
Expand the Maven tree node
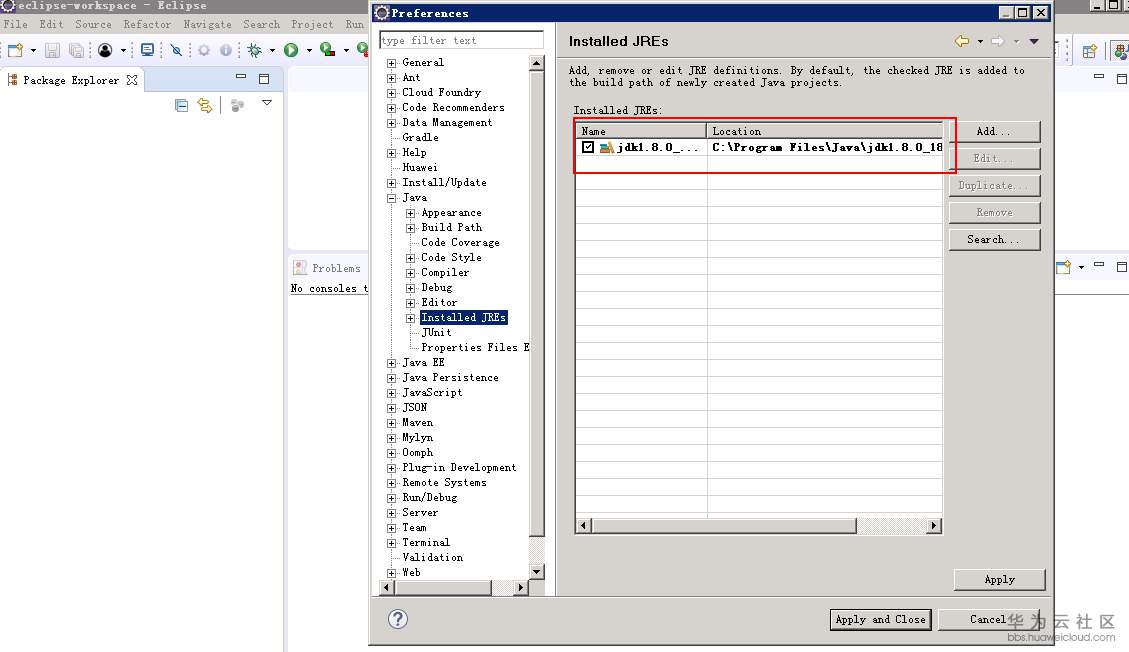[x=392, y=423]
